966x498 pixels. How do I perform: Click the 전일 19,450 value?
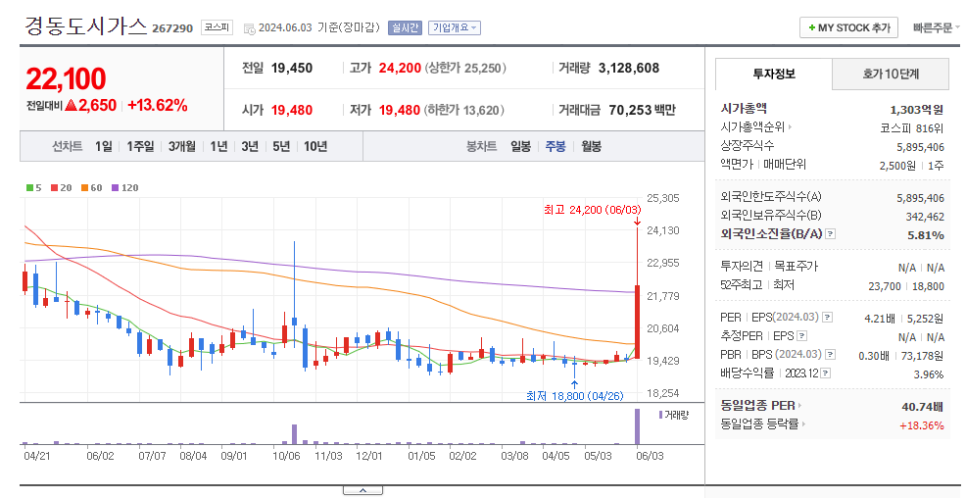[292, 68]
